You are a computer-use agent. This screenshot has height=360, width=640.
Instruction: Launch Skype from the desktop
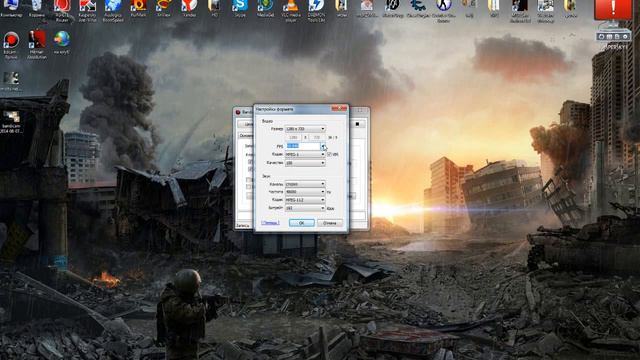(x=240, y=8)
